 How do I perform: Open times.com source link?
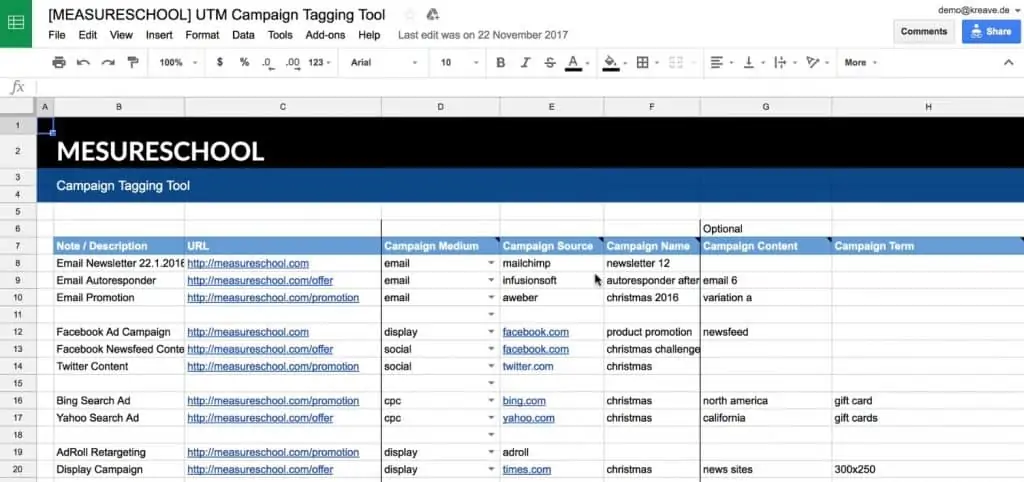526,470
